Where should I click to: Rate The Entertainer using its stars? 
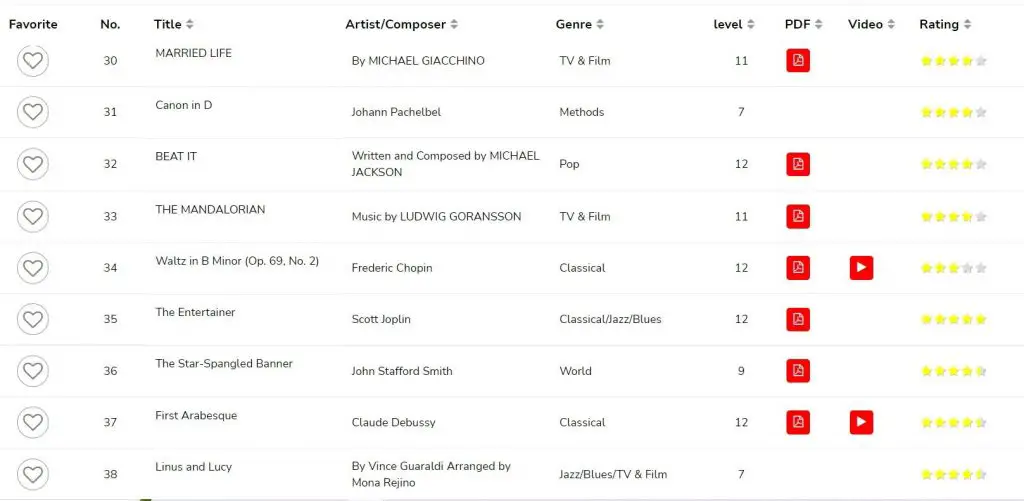pos(953,319)
